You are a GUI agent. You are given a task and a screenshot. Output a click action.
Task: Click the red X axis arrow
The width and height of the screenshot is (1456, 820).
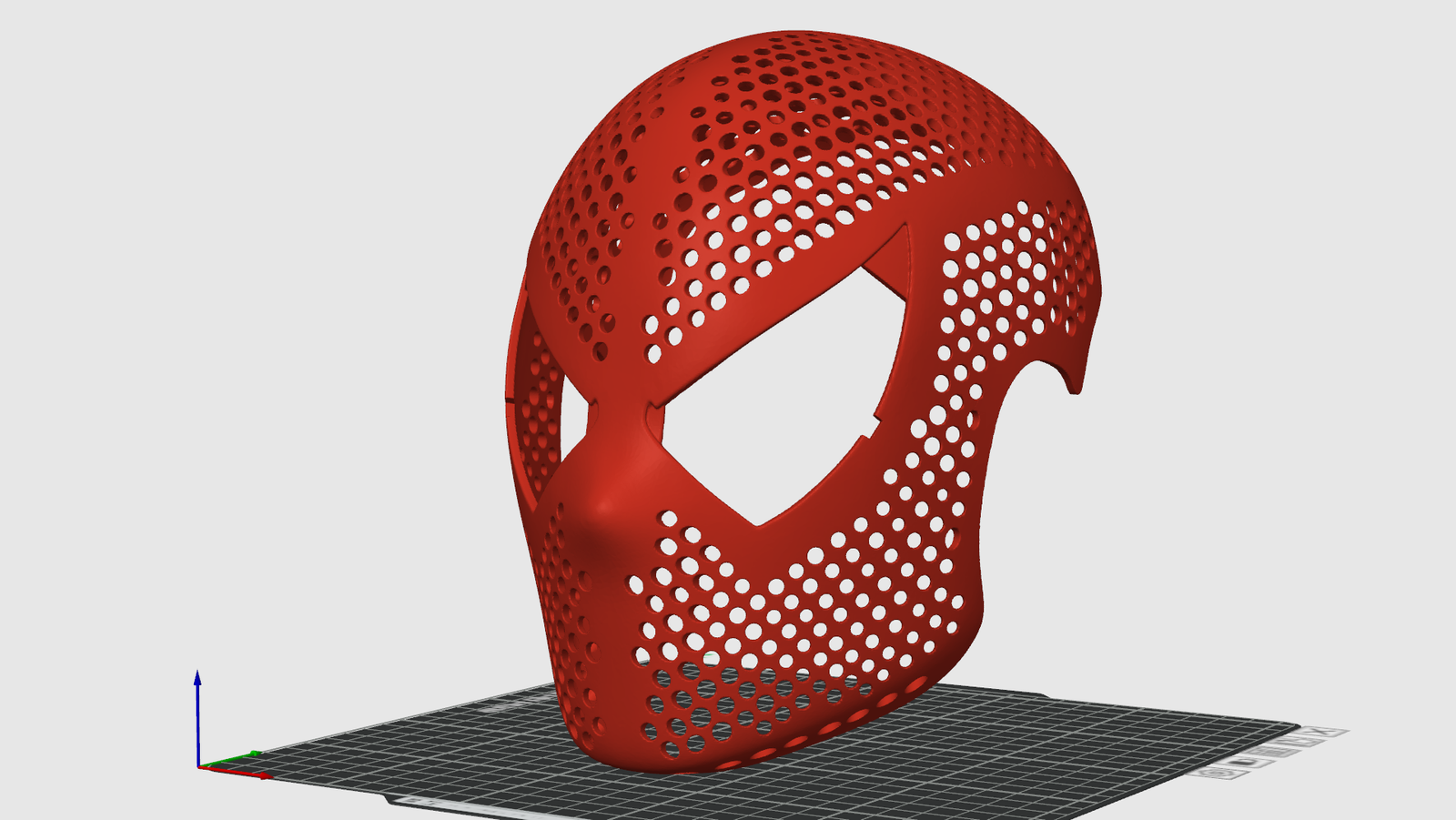tap(259, 775)
